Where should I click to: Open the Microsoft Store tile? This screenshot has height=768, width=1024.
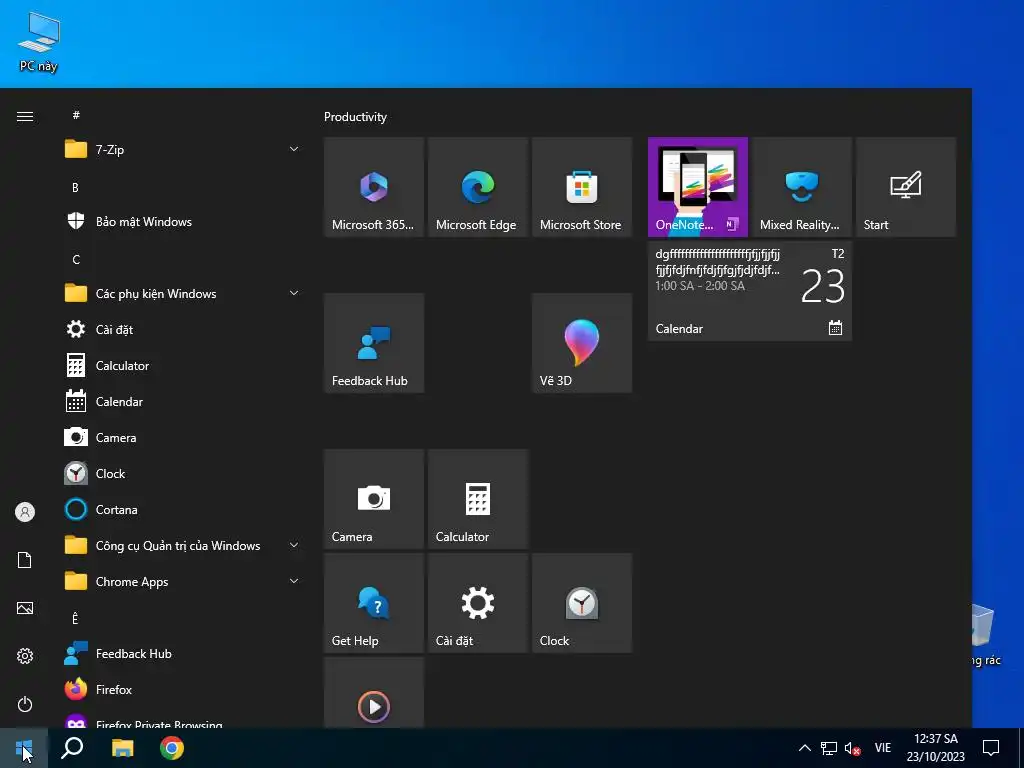(582, 187)
